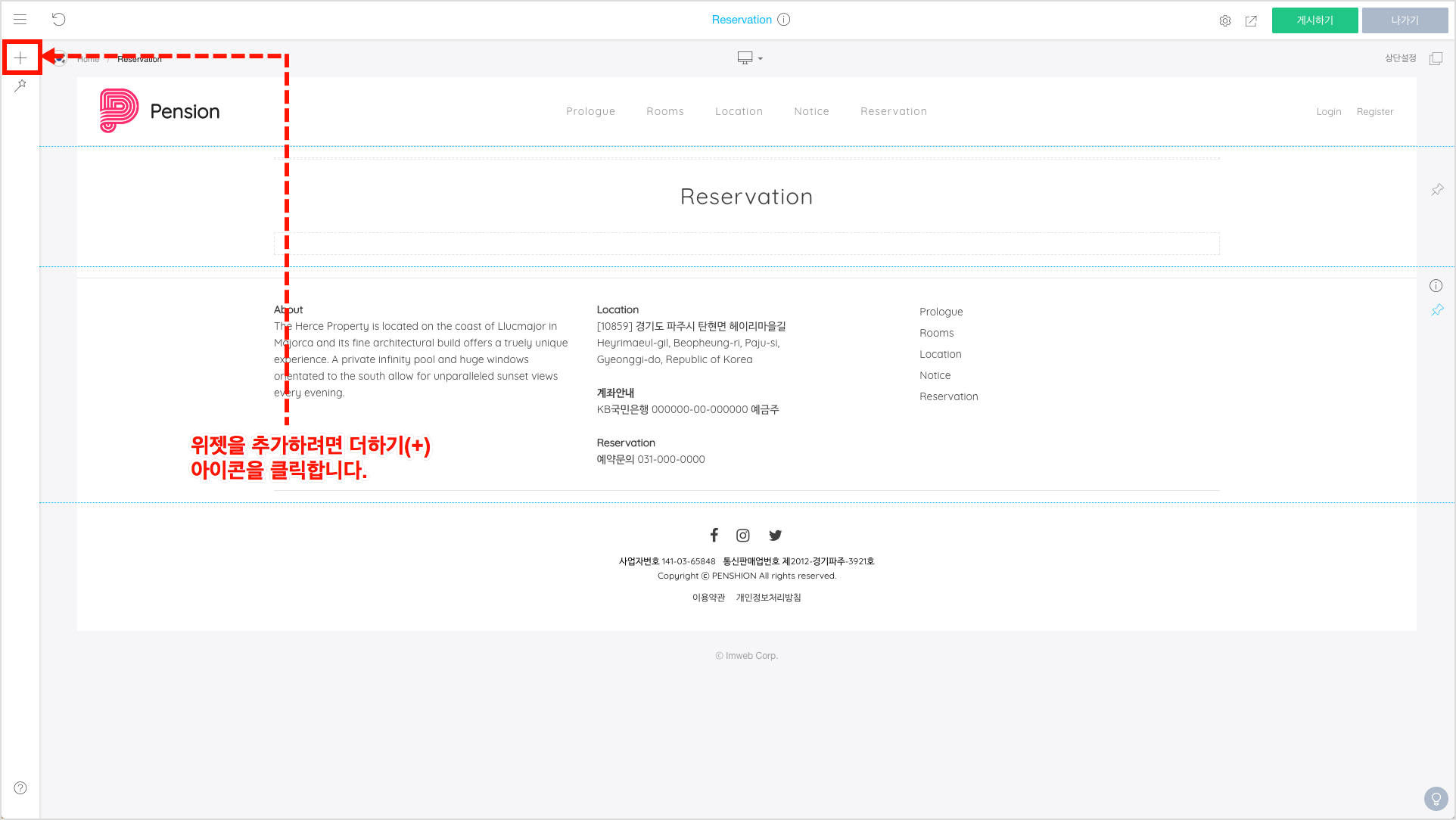Open the hamburger menu icon
The width and height of the screenshot is (1456, 820).
pos(20,20)
